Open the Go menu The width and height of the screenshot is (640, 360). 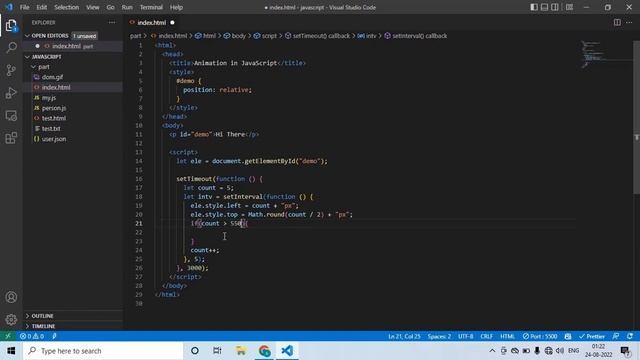pyautogui.click(x=110, y=7)
